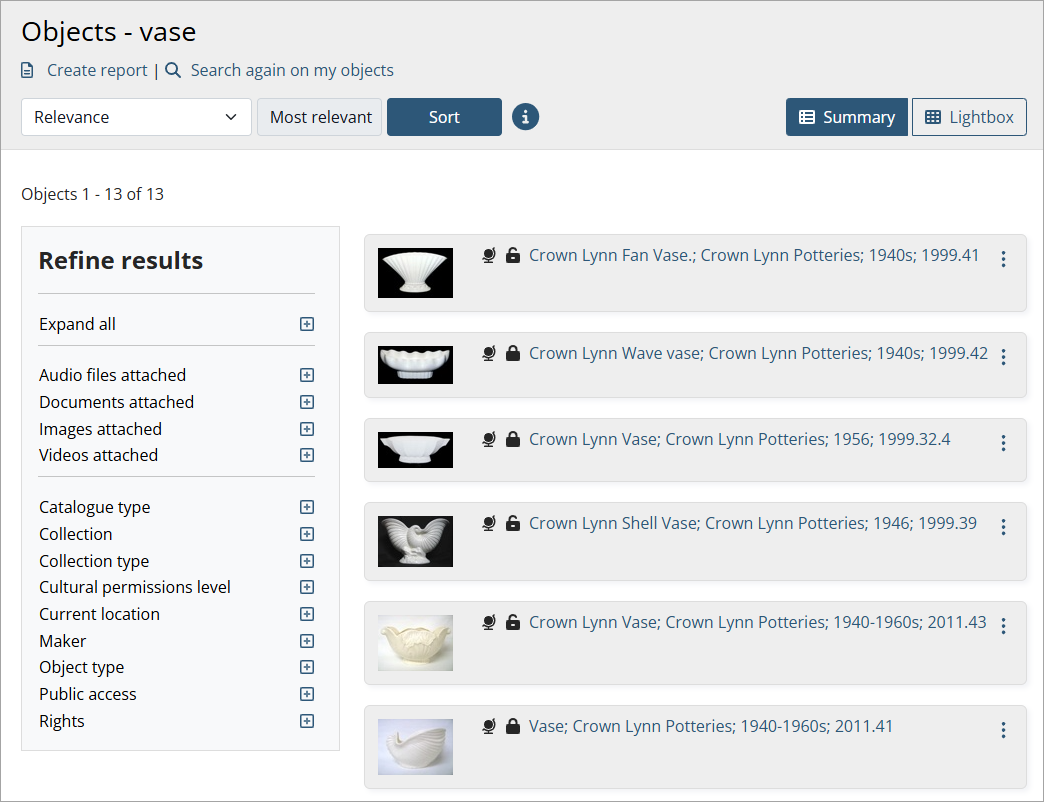The height and width of the screenshot is (802, 1044).
Task: Click the globe icon on Crown Lynn Shell Vase
Action: click(489, 523)
